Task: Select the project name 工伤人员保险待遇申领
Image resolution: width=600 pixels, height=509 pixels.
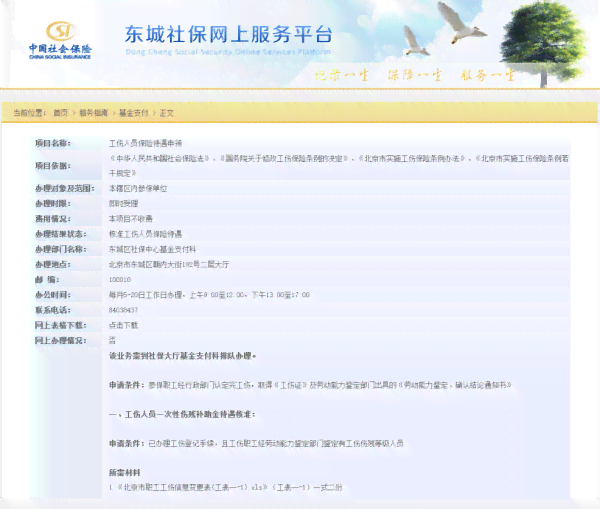Action: [x=145, y=143]
